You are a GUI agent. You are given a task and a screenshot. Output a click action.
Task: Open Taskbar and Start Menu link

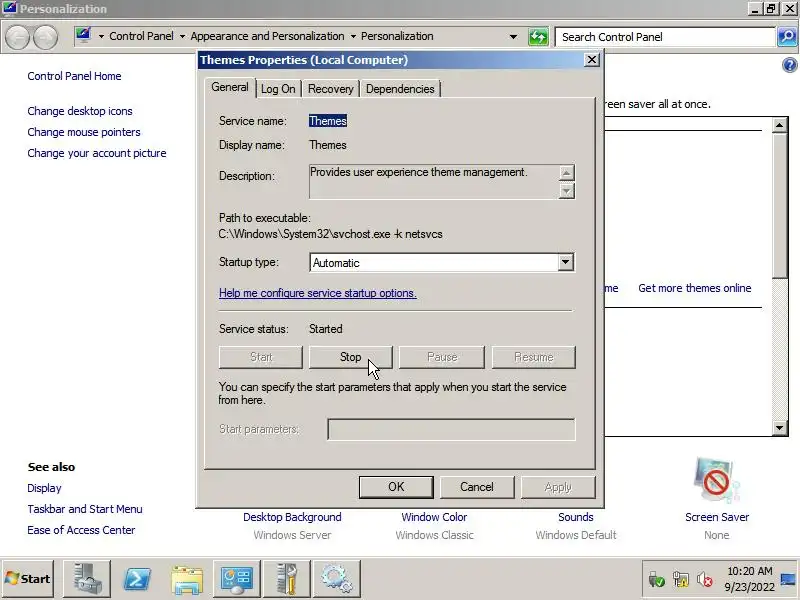tap(85, 509)
